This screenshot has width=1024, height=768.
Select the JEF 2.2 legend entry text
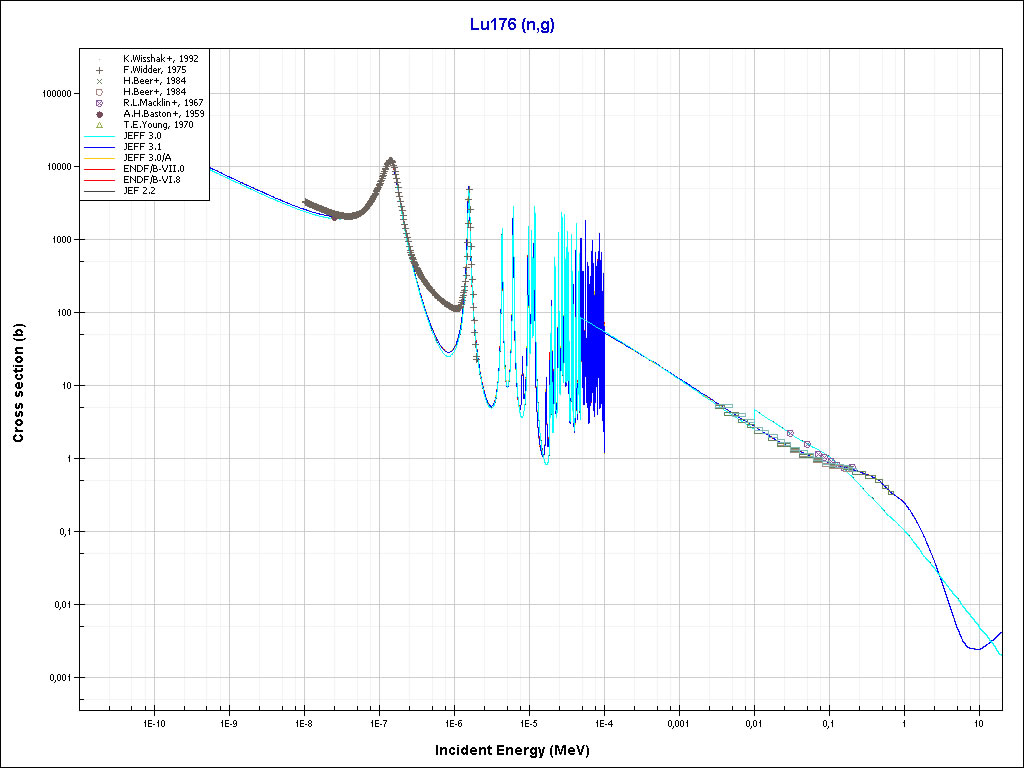tap(139, 190)
